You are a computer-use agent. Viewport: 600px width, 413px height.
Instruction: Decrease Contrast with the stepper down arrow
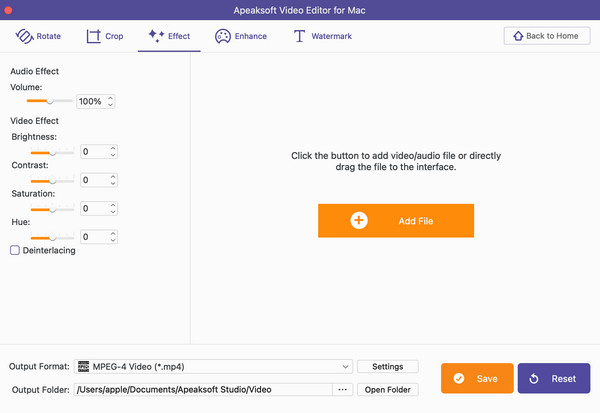coord(113,183)
